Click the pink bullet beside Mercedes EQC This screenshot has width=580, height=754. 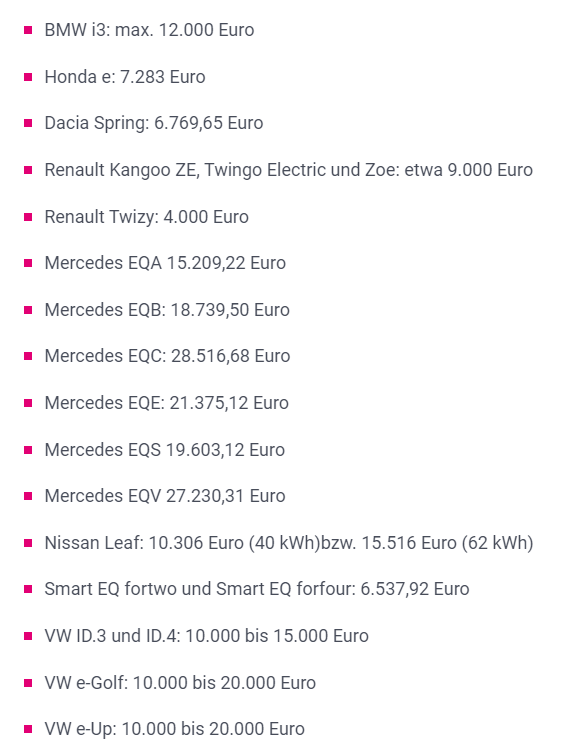click(28, 356)
